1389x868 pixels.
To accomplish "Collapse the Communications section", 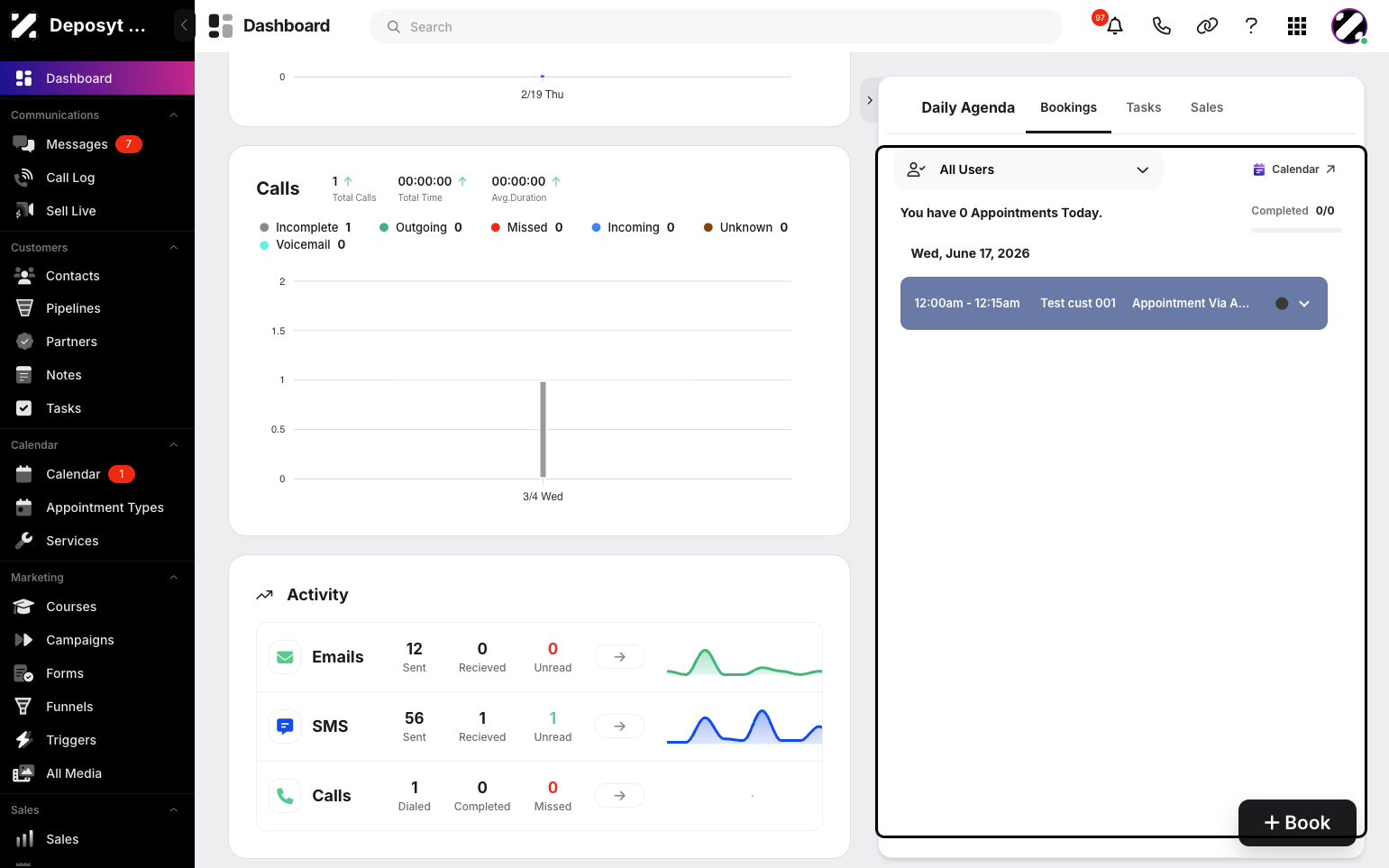I will click(174, 115).
